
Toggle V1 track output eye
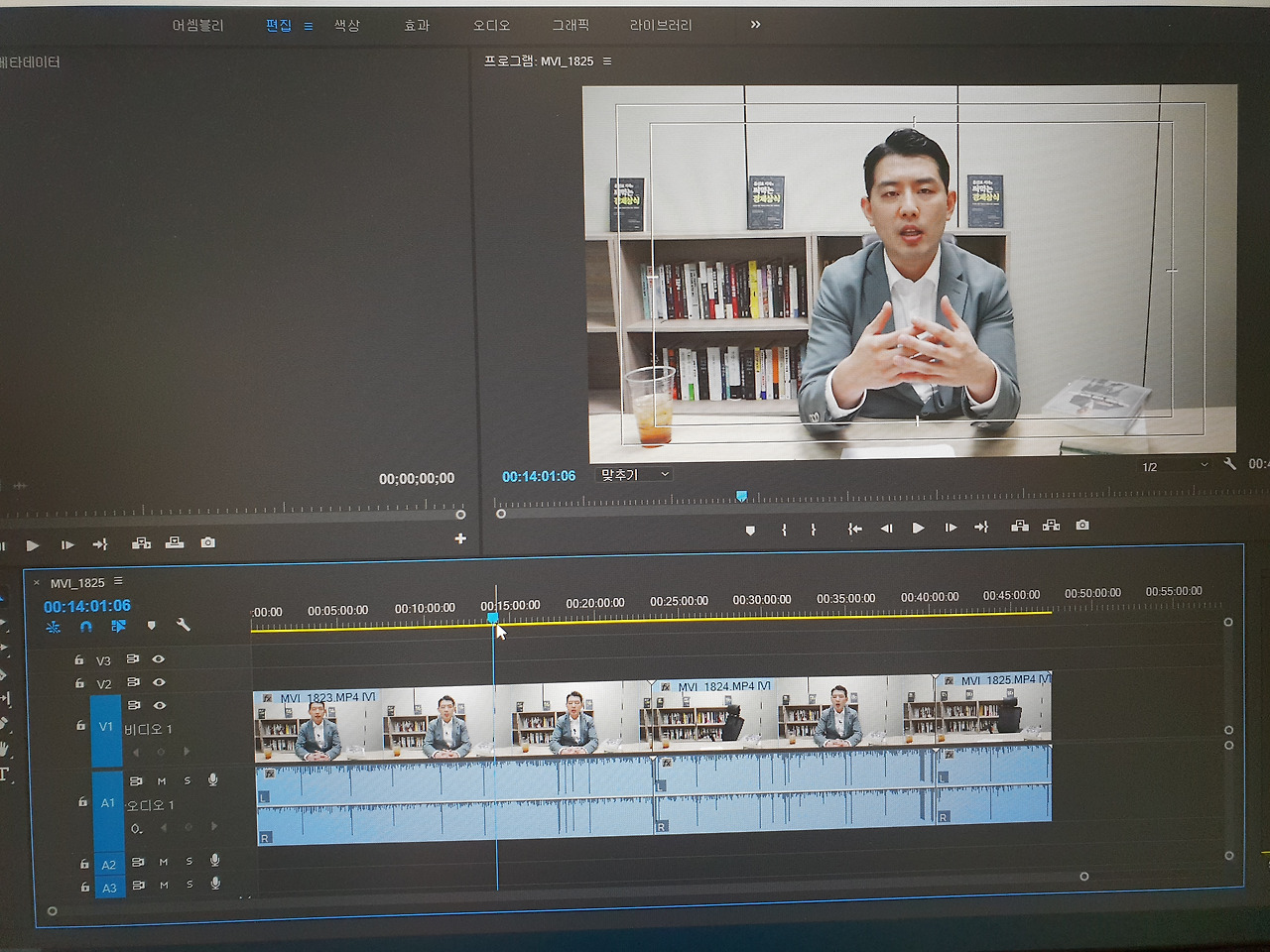[x=159, y=705]
